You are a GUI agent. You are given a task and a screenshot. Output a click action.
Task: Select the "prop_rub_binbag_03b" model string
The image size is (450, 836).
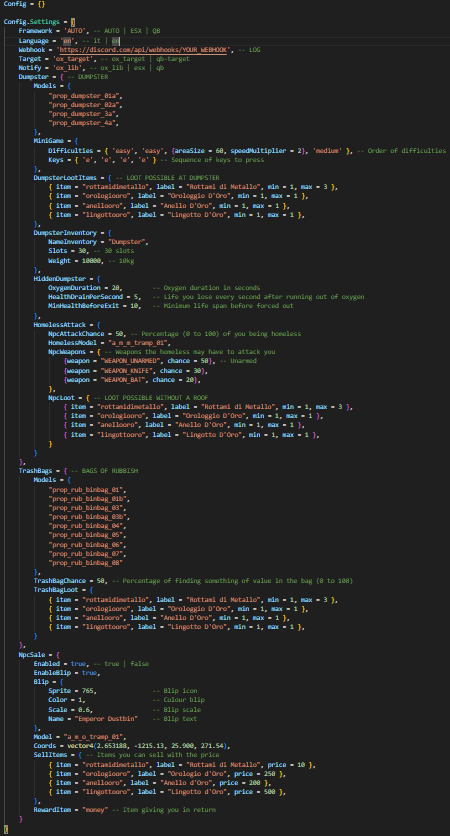tap(89, 517)
